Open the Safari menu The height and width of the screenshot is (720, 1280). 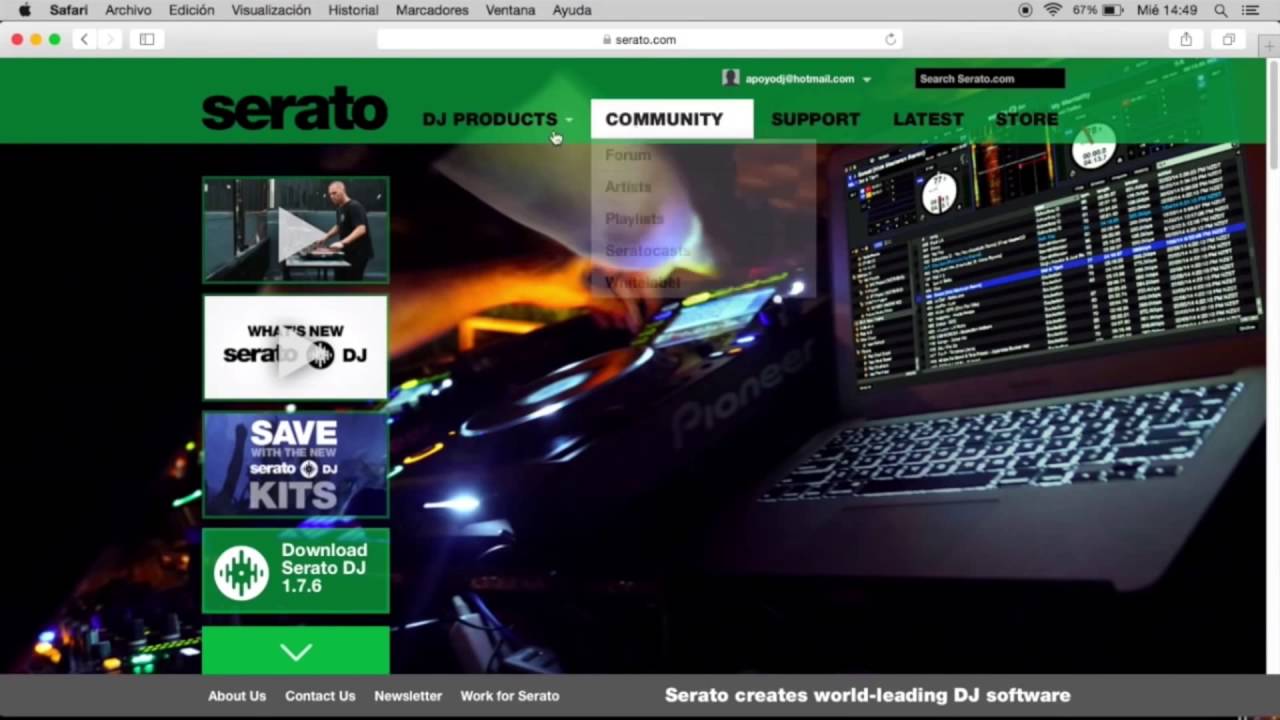coord(69,10)
